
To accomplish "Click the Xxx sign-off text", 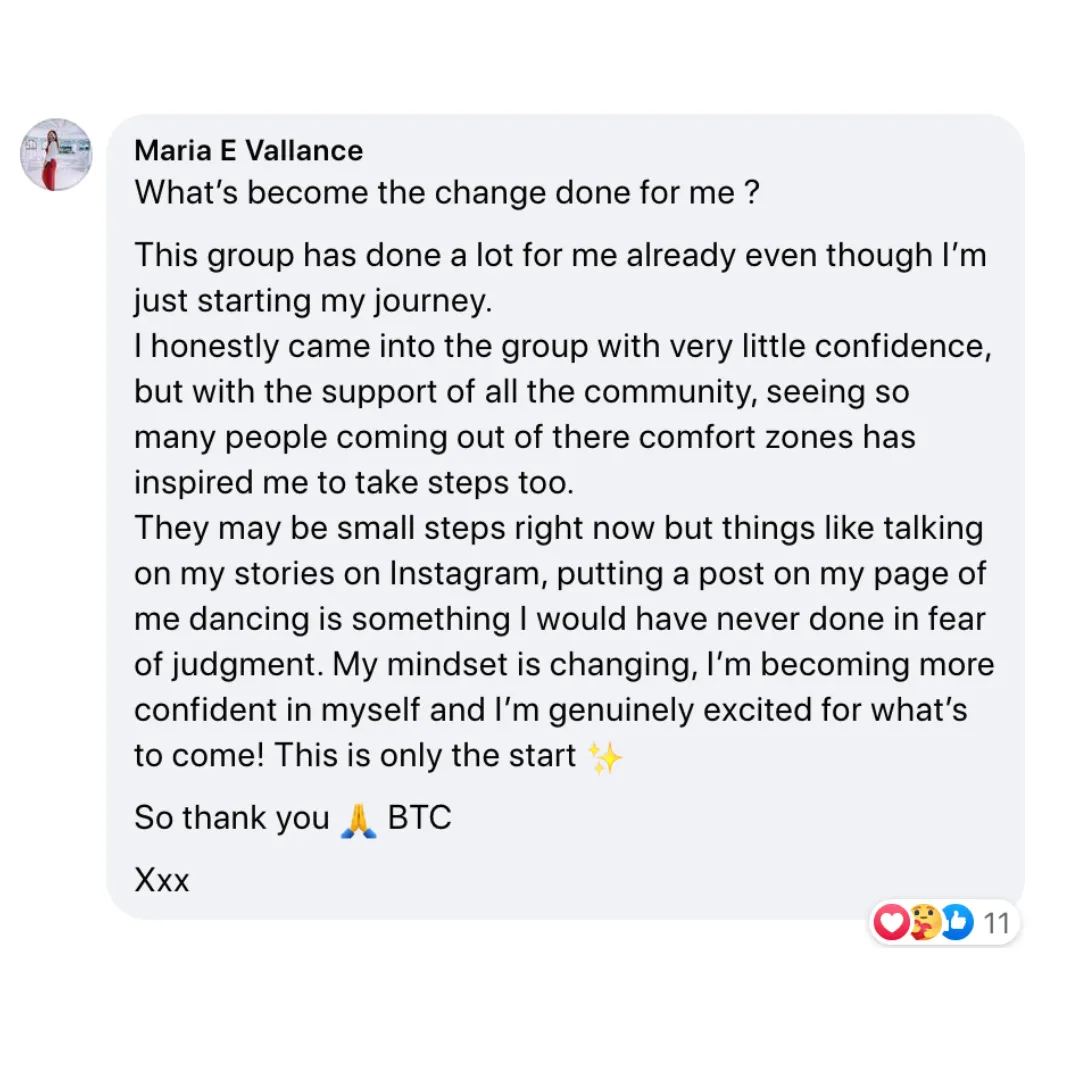I will (162, 880).
